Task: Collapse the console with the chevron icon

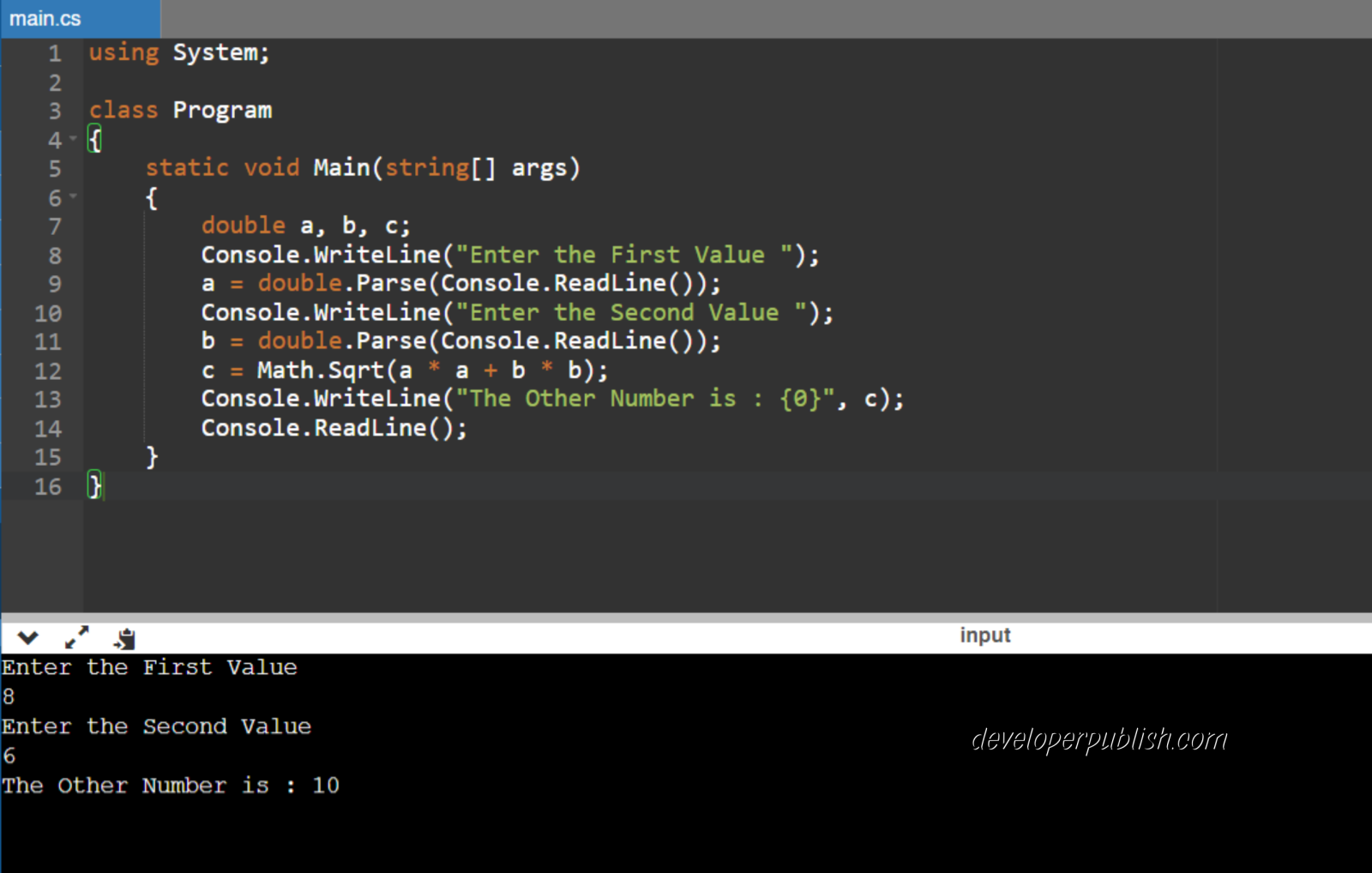Action: (27, 637)
